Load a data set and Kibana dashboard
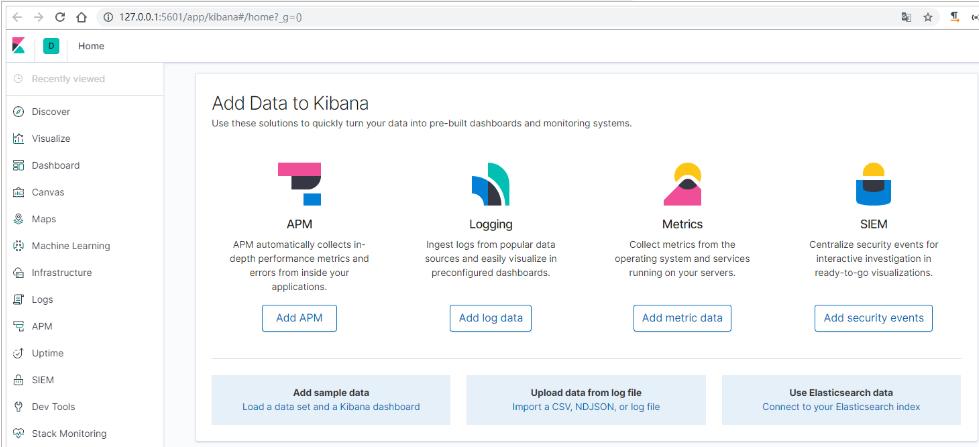The image size is (979, 447). pyautogui.click(x=331, y=407)
